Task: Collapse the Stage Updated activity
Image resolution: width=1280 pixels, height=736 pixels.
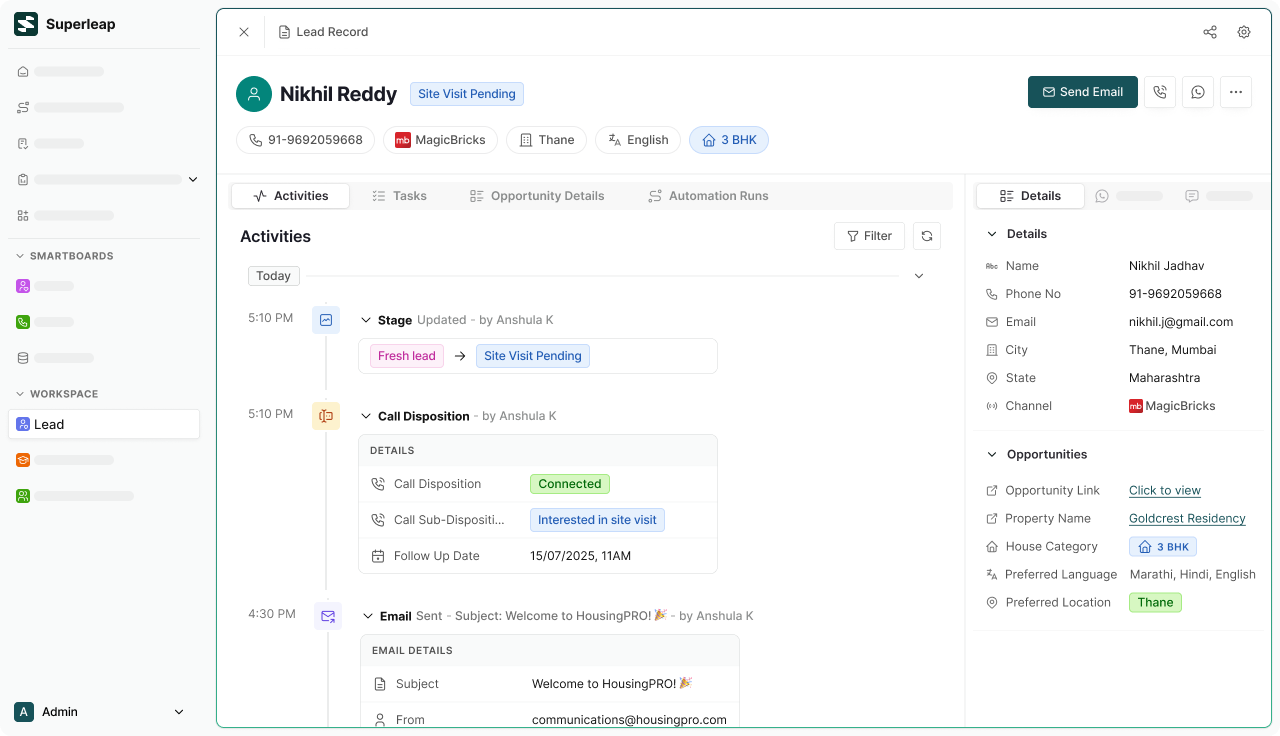Action: (x=366, y=320)
